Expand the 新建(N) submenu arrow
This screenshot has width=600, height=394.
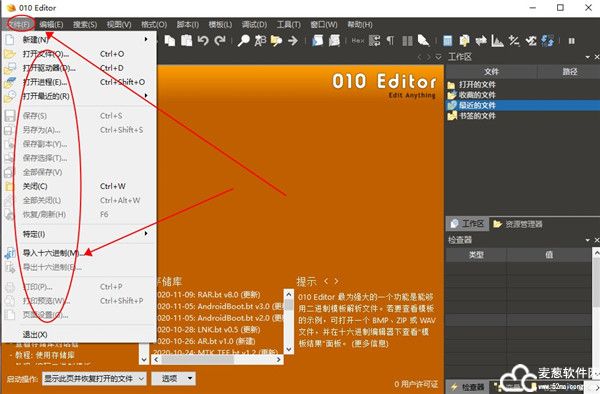point(146,39)
